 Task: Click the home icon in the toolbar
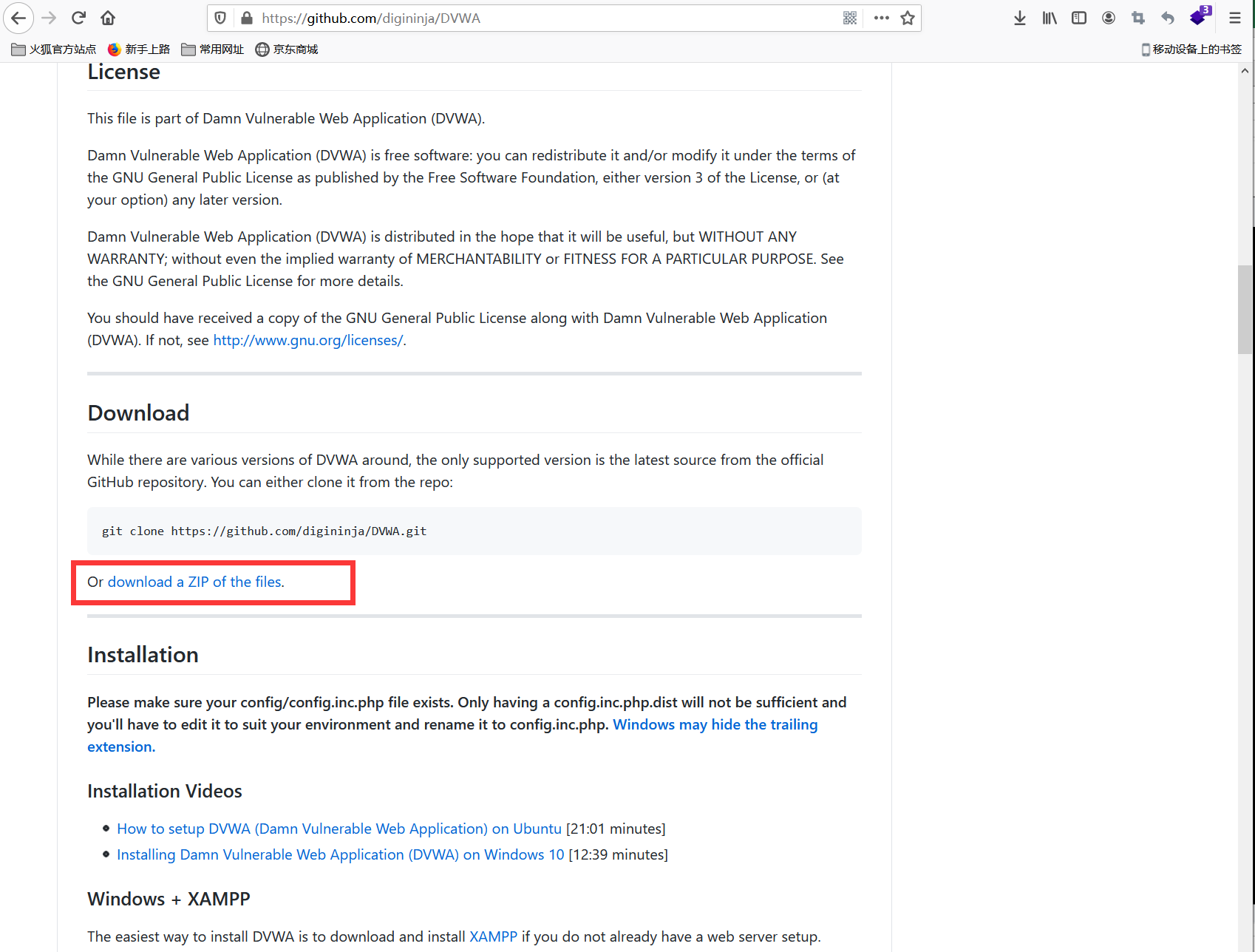pos(108,18)
